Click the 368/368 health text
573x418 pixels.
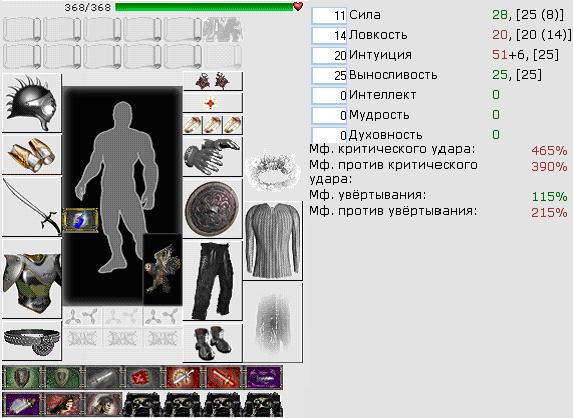(x=88, y=7)
